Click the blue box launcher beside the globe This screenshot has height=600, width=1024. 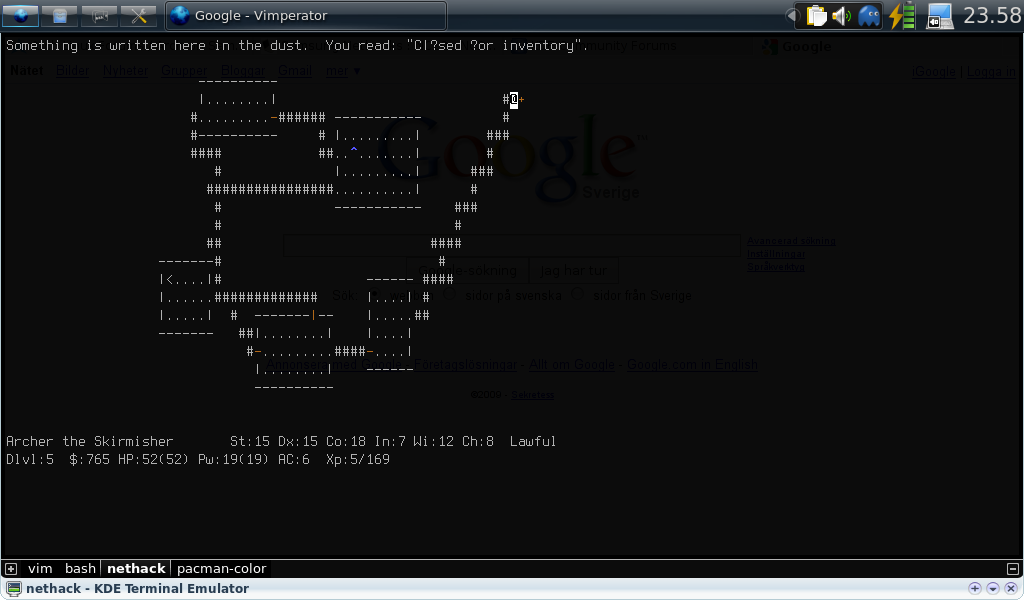[60, 15]
